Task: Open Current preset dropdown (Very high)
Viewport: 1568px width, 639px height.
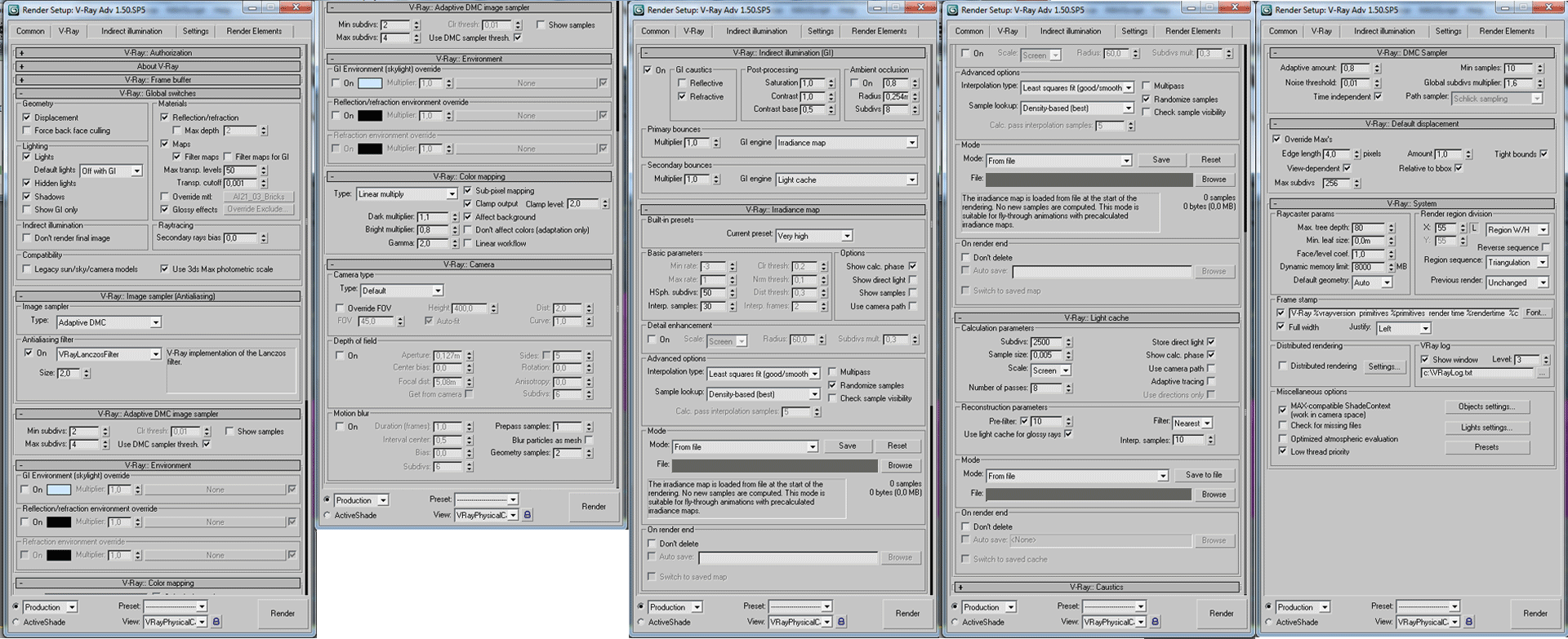Action: 814,236
